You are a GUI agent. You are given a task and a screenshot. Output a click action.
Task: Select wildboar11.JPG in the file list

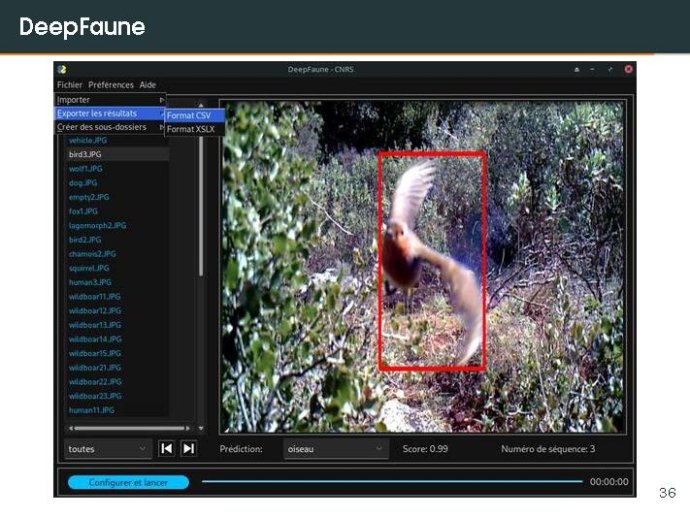coord(95,297)
